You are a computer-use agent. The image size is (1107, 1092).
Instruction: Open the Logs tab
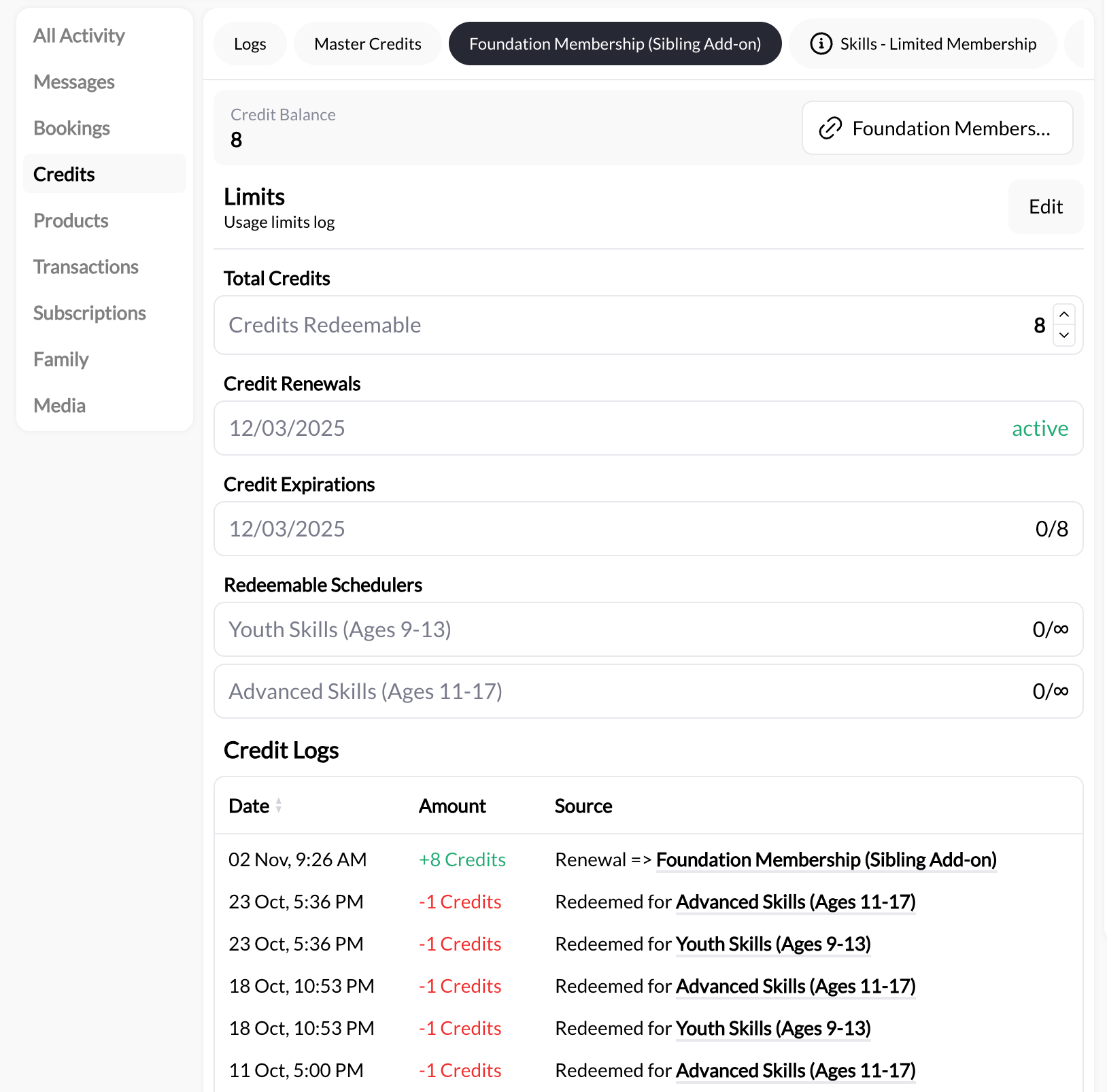coord(250,44)
